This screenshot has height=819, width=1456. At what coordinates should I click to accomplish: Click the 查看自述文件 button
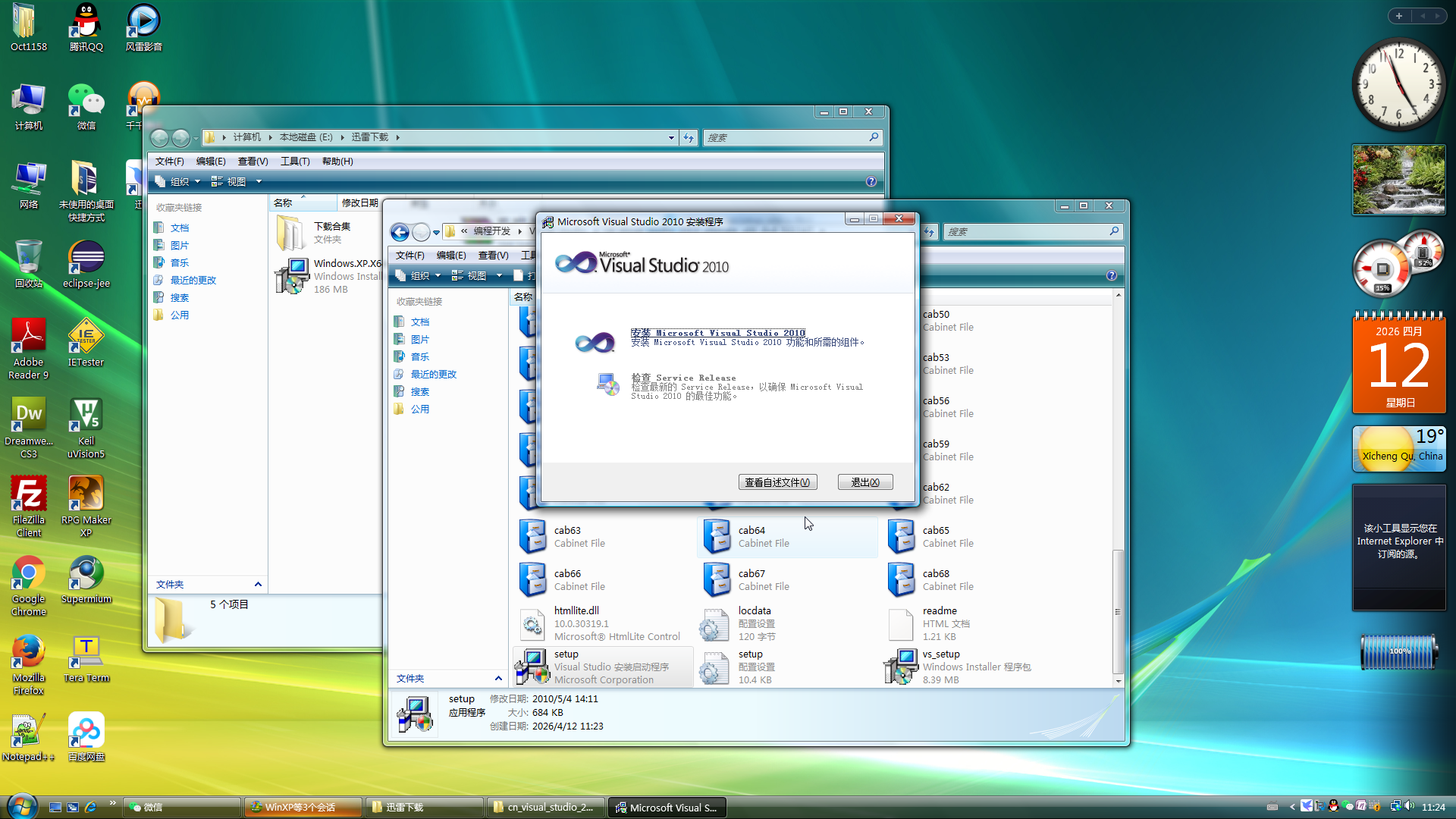(x=777, y=482)
